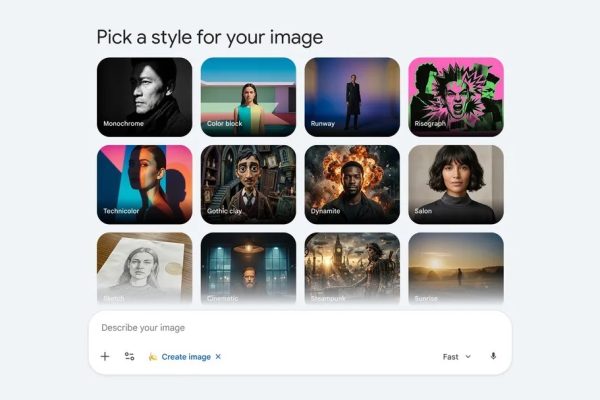Choose the Salon style thumbnail
Screen dimensions: 600x400
[x=456, y=183]
